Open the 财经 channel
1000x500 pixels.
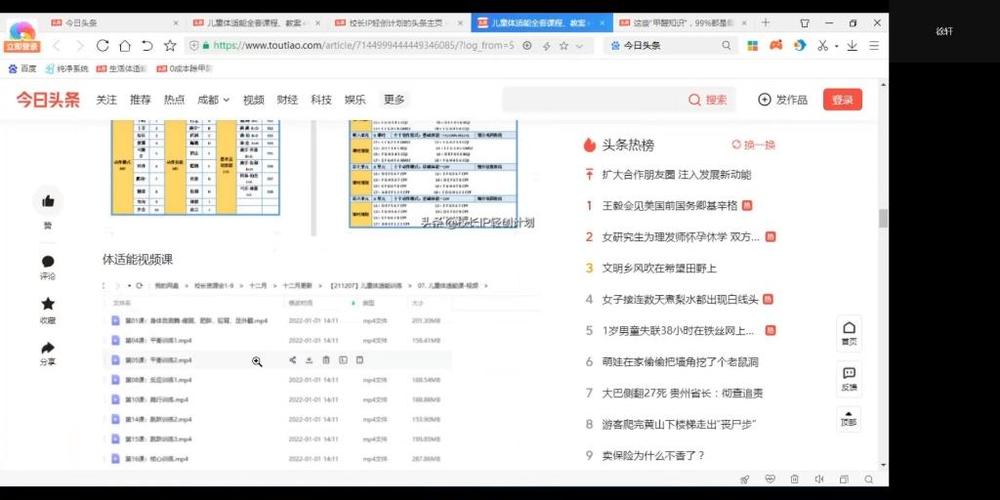coord(287,99)
